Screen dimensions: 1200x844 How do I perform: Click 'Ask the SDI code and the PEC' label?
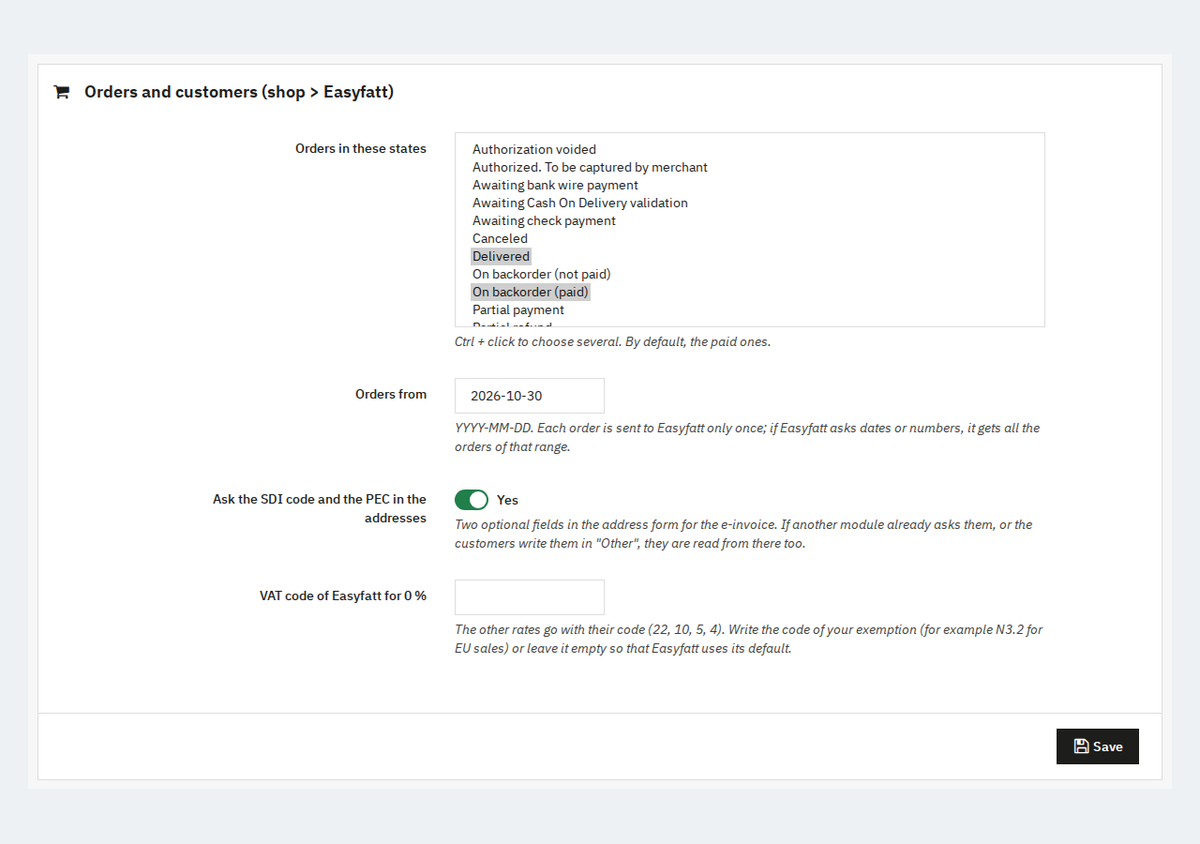coord(320,508)
